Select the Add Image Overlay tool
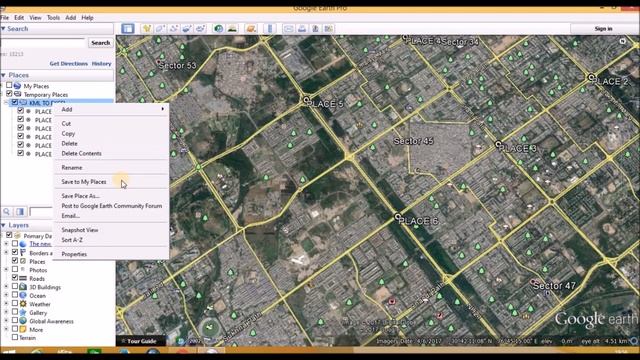 pyautogui.click(x=187, y=29)
